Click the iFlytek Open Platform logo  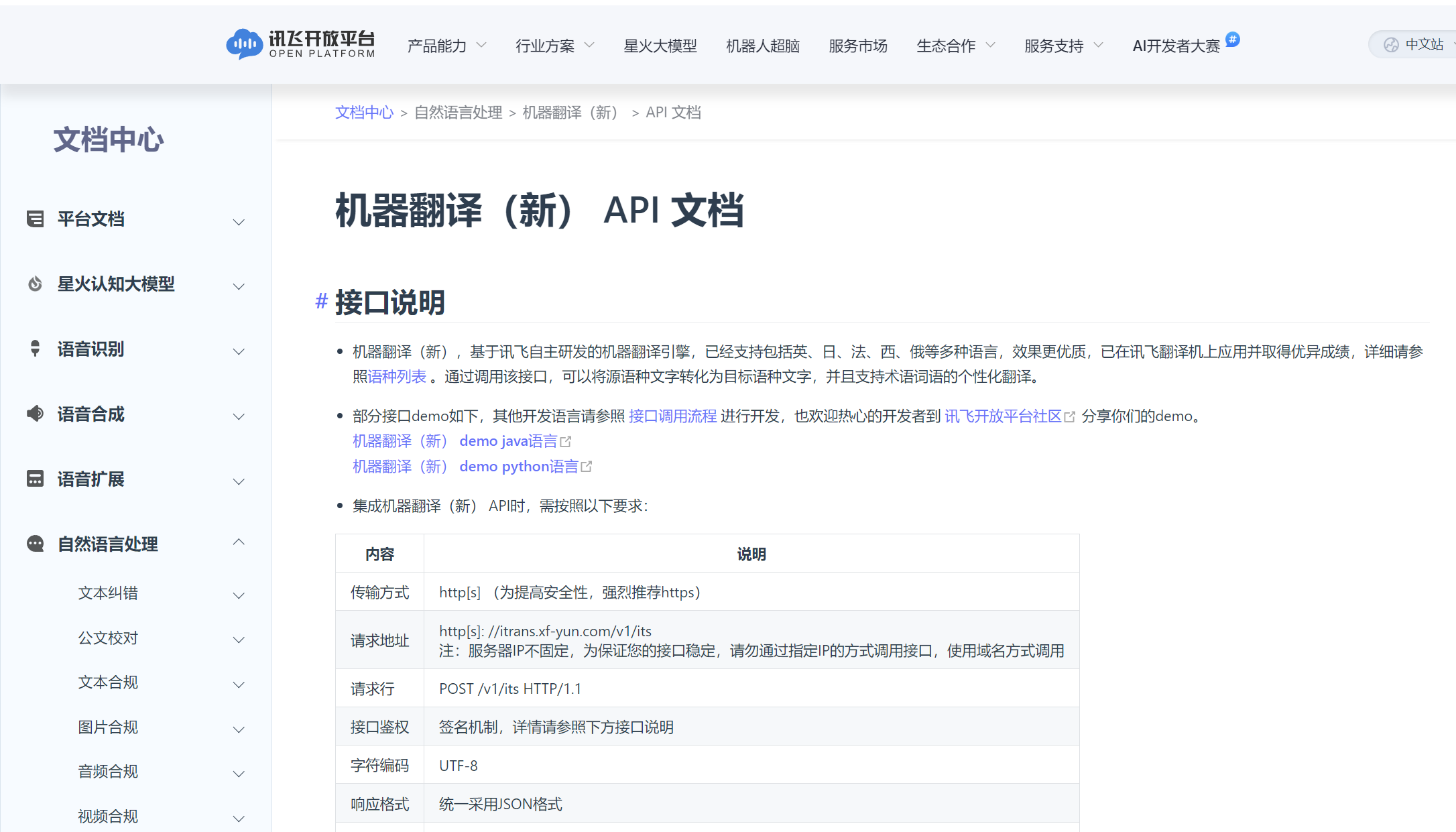point(300,44)
